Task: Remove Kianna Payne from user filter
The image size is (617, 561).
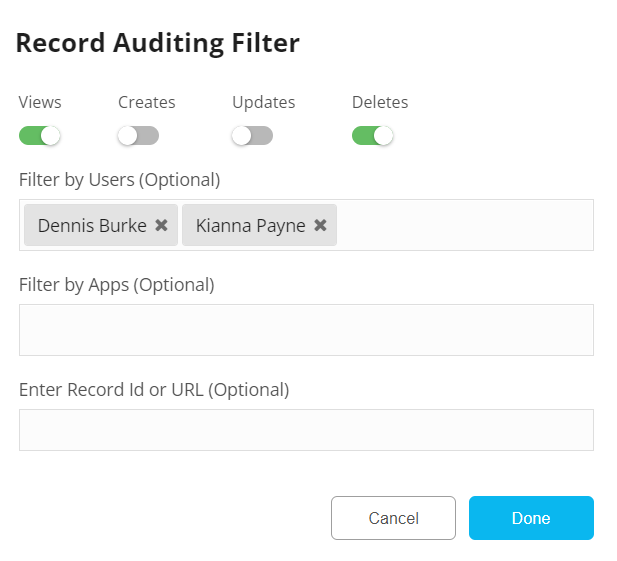Action: point(320,226)
